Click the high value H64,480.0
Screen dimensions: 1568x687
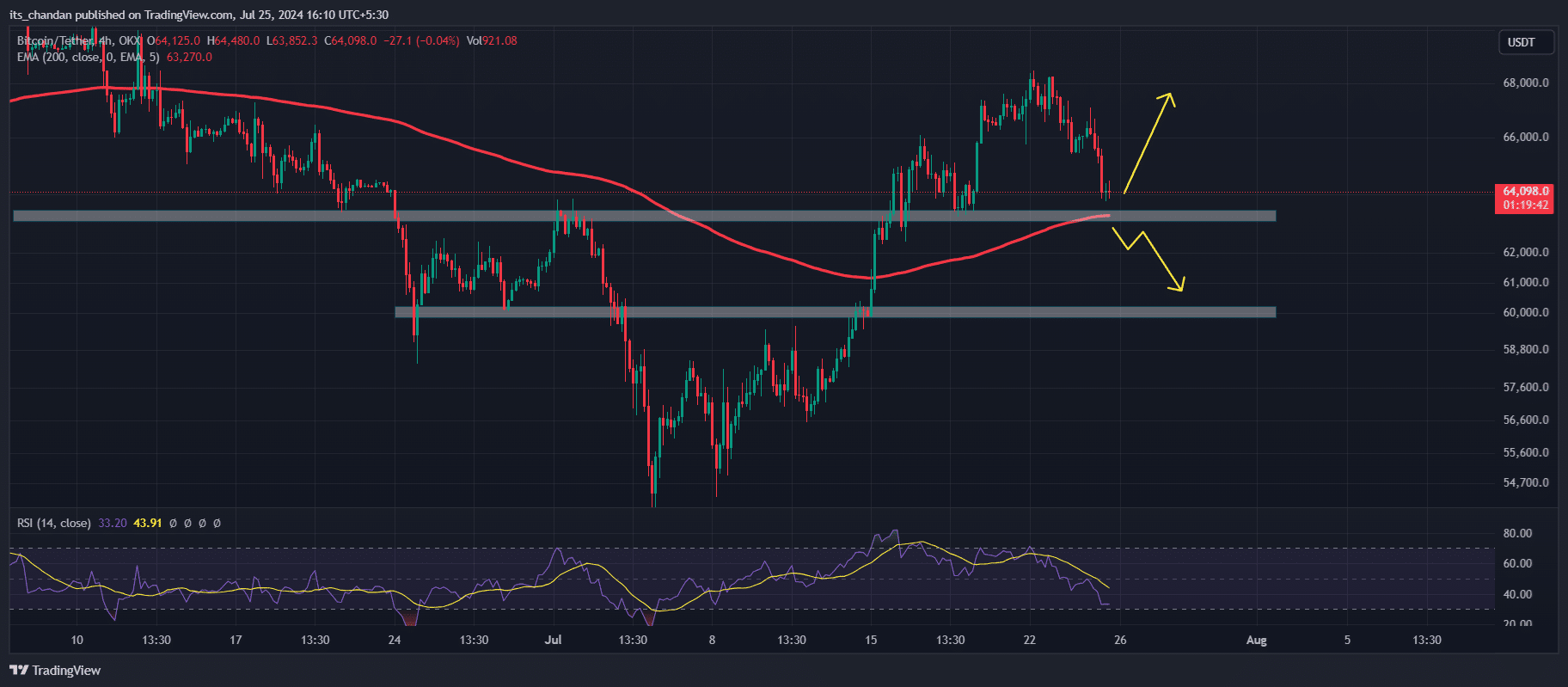(x=233, y=40)
